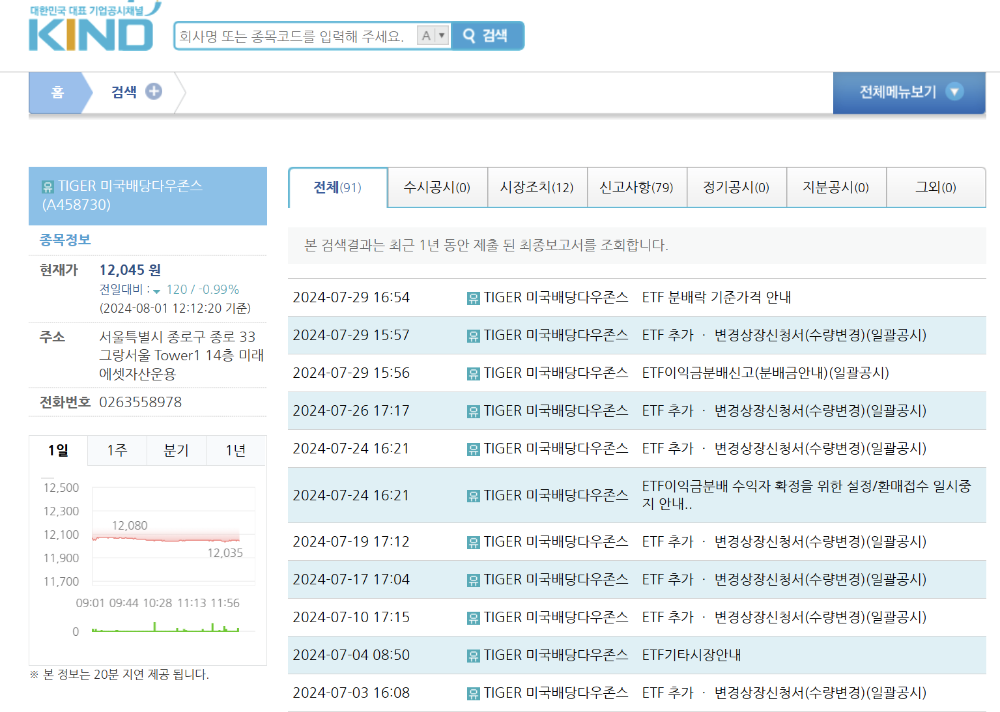Open ETF이익금분배 수익자 확정 일시중지 안내 disclosure

(806, 495)
